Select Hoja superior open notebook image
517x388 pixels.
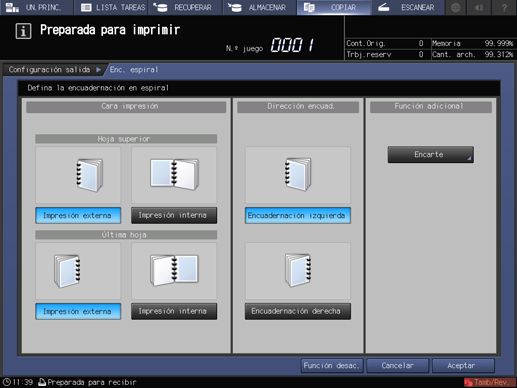point(174,175)
